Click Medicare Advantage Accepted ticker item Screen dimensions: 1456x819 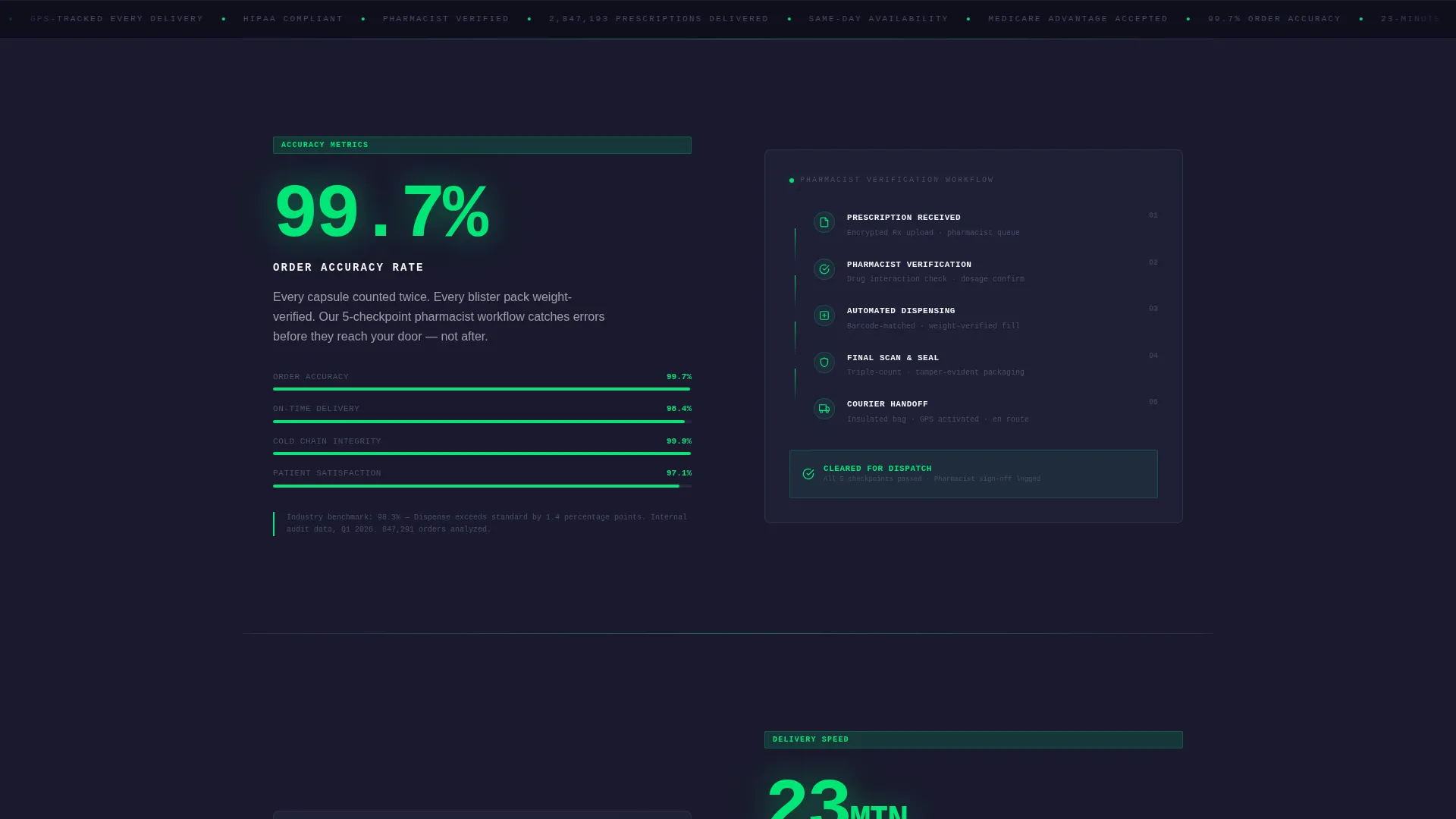pyautogui.click(x=1078, y=19)
